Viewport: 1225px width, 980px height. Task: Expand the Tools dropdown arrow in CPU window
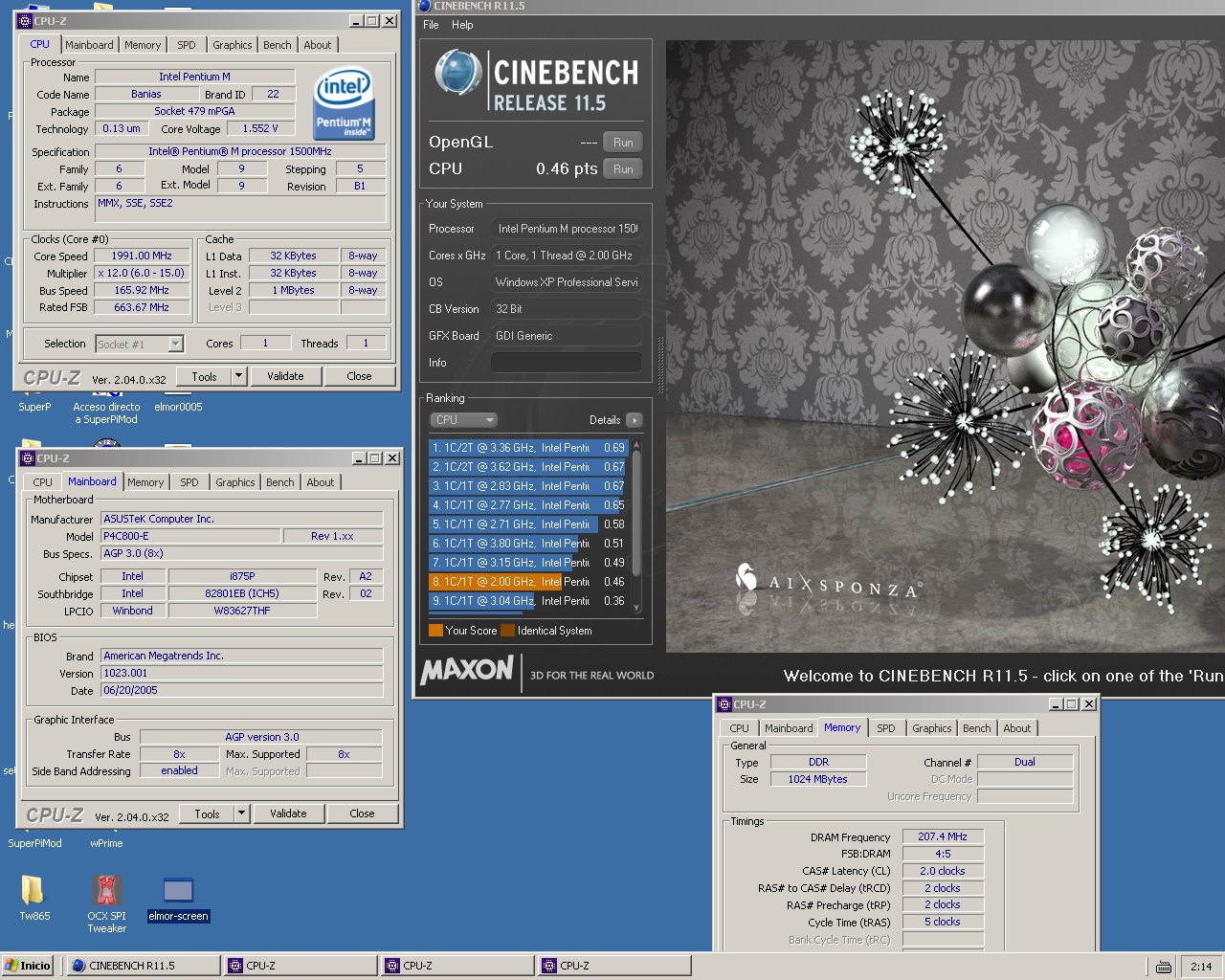pyautogui.click(x=239, y=376)
